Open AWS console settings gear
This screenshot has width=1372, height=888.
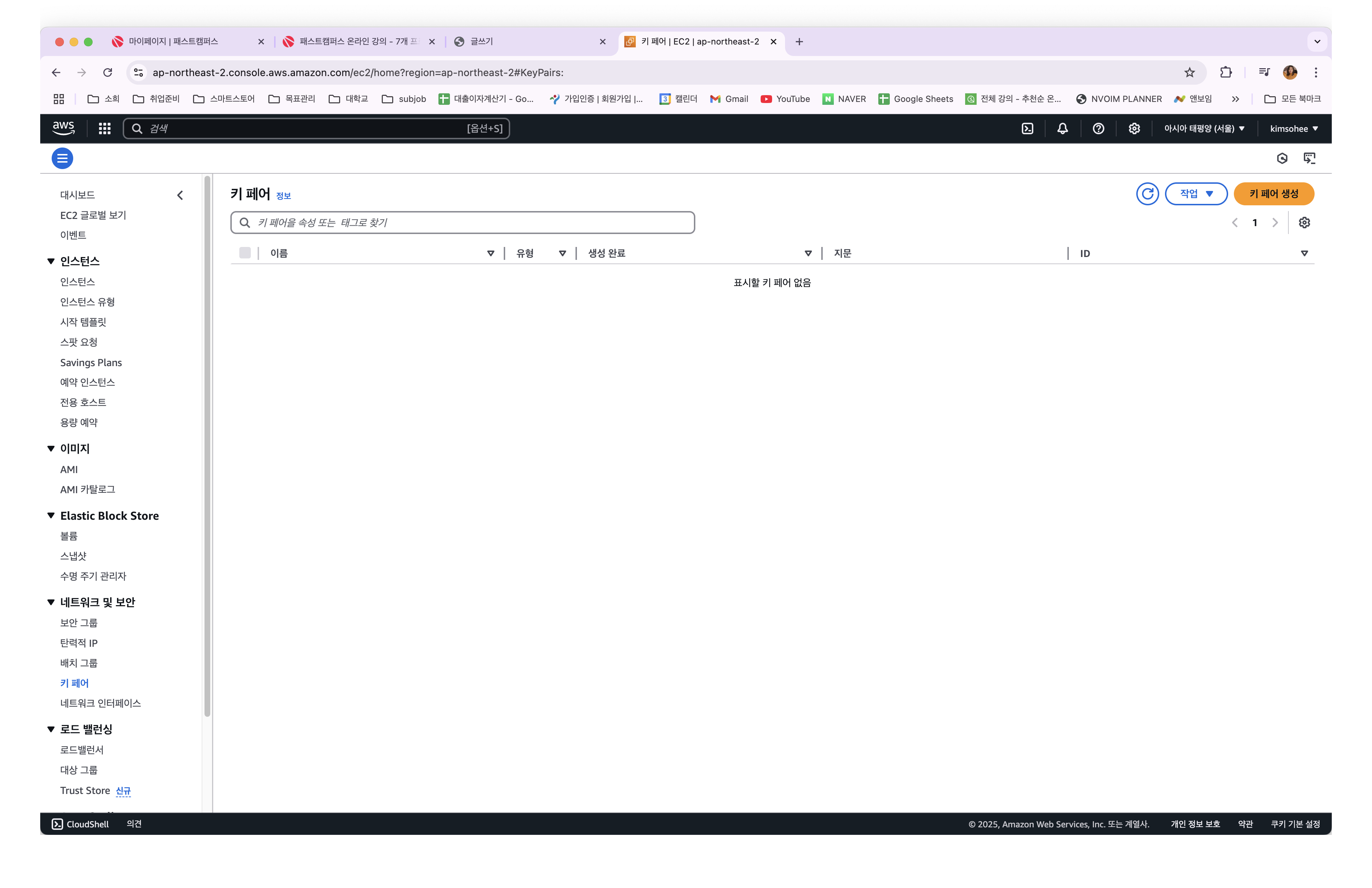click(1134, 128)
